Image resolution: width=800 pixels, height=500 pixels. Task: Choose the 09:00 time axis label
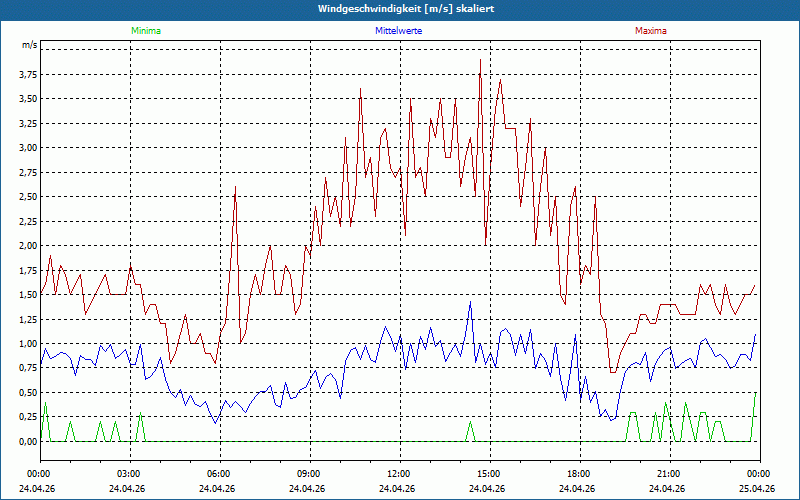tap(309, 474)
